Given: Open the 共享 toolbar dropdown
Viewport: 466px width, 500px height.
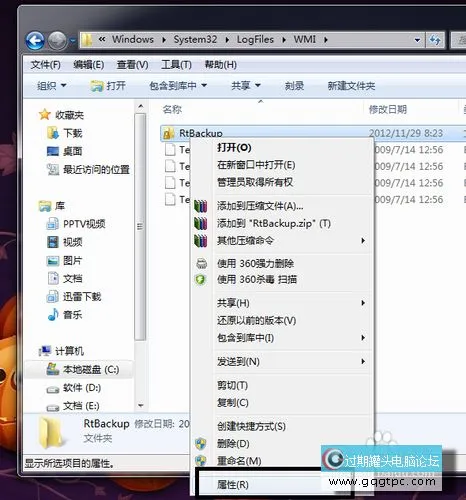Looking at the screenshot, I should tap(246, 86).
